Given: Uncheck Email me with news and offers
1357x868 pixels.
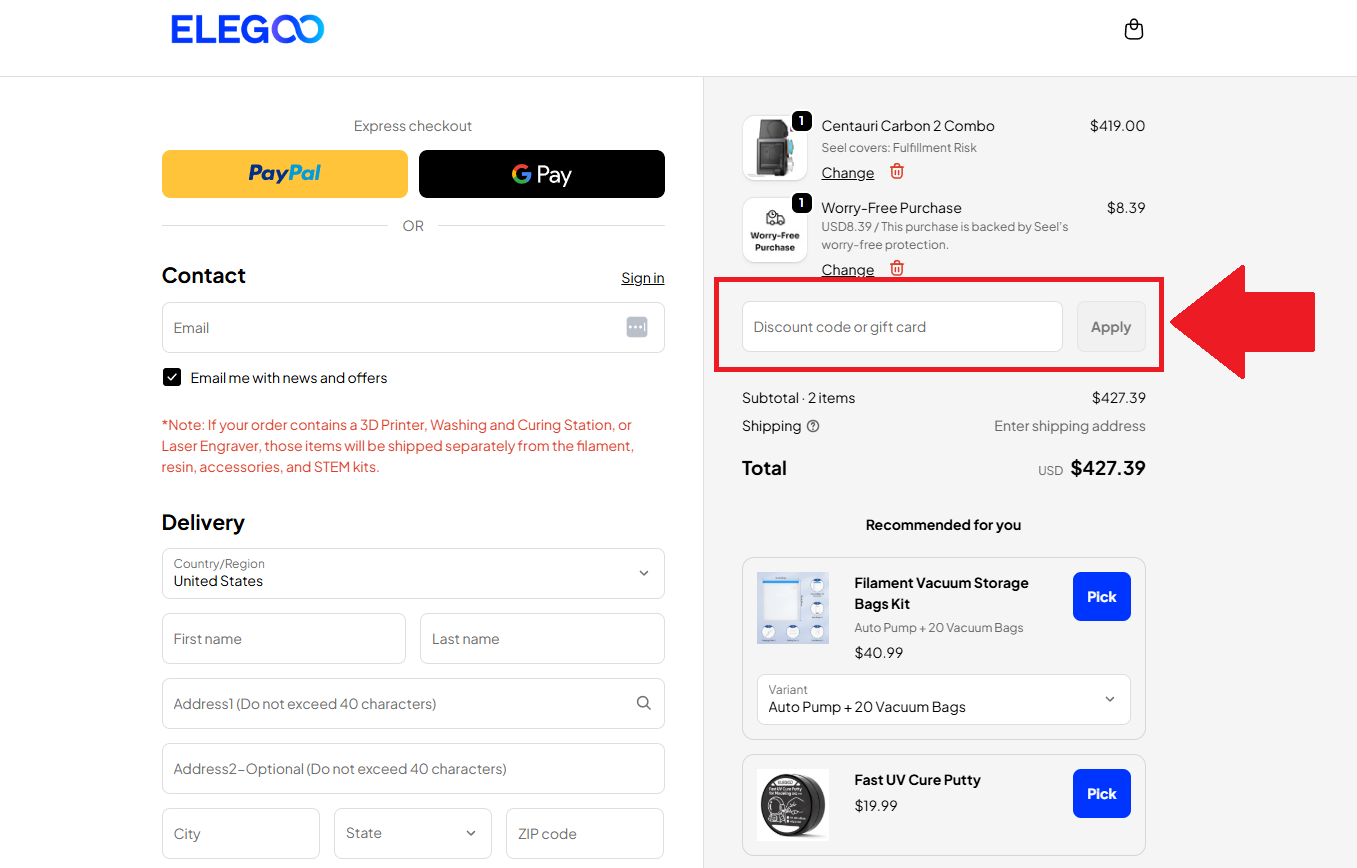Looking at the screenshot, I should coord(171,377).
